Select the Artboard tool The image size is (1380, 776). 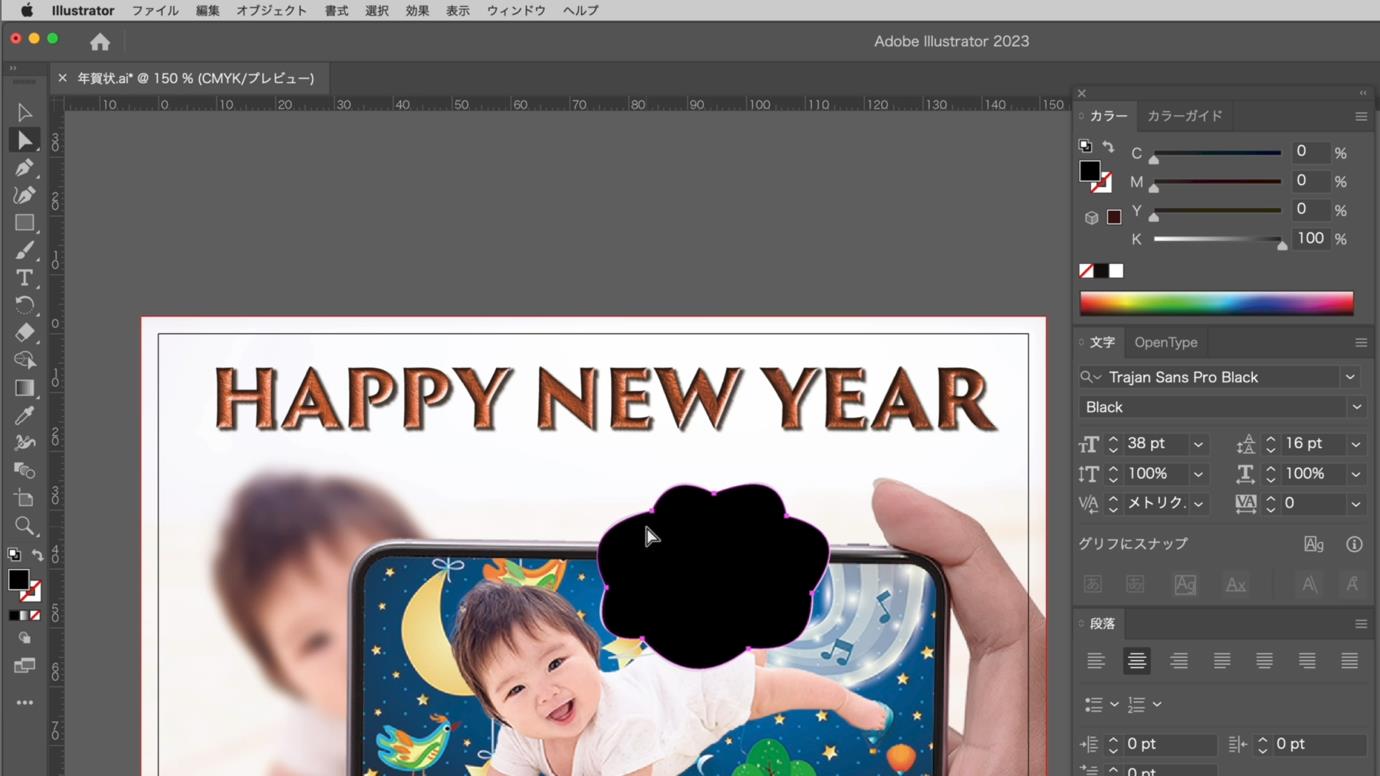coord(24,498)
